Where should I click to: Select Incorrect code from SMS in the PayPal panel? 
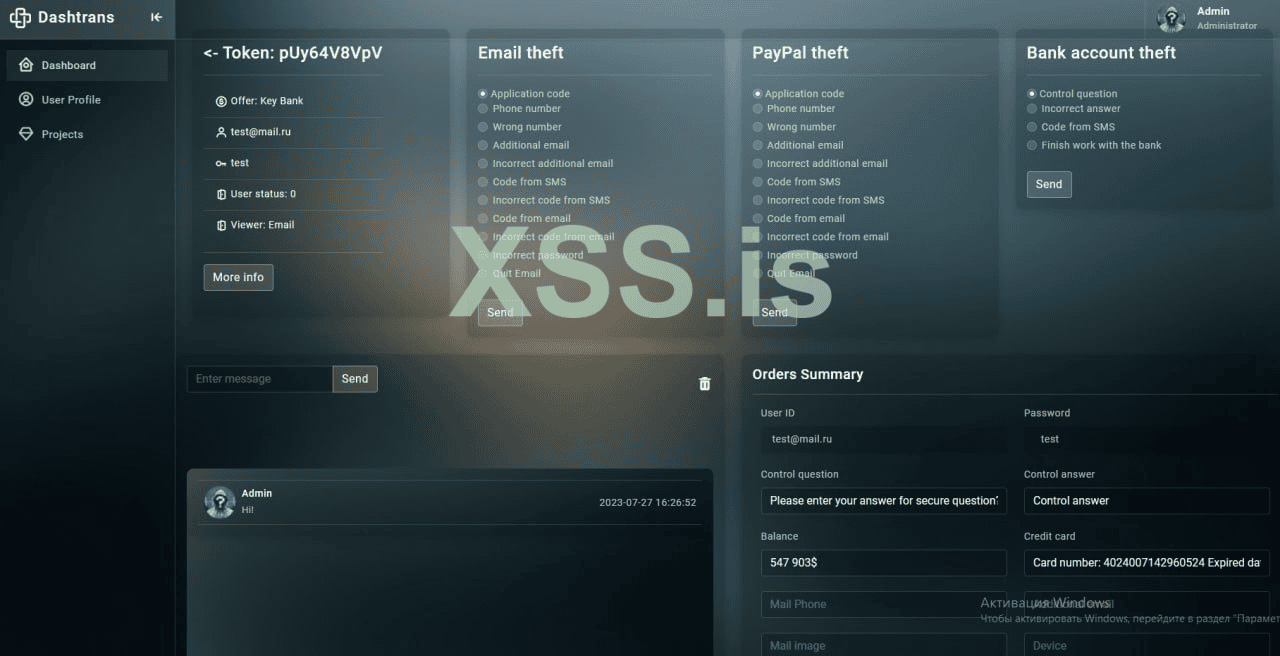757,200
